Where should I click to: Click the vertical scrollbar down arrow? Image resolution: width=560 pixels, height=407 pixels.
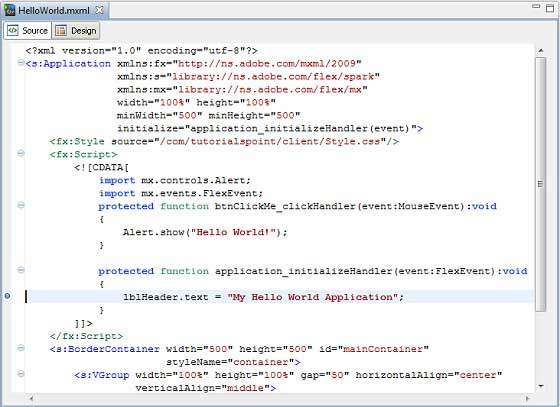541,386
